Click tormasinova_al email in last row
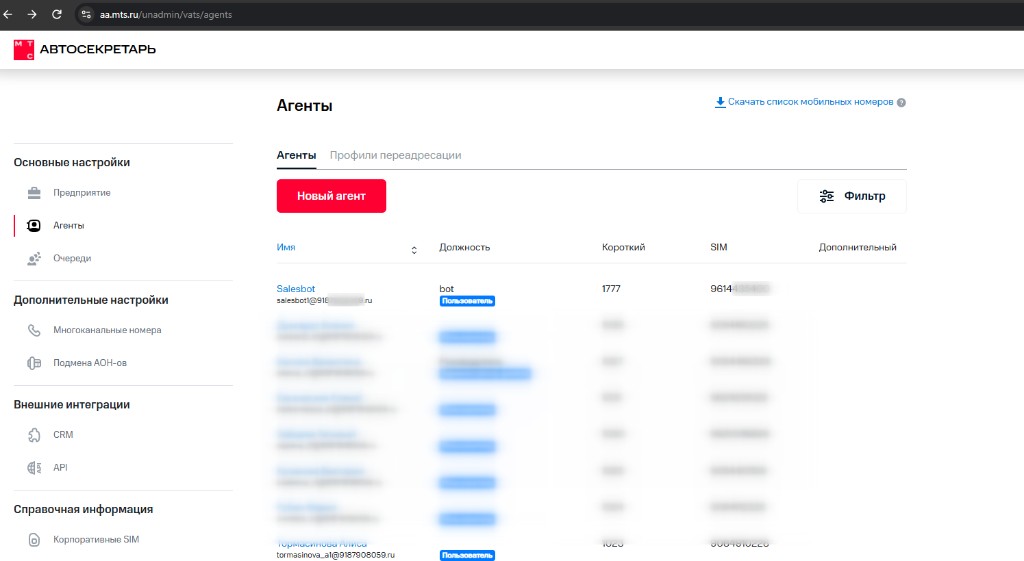 click(336, 555)
